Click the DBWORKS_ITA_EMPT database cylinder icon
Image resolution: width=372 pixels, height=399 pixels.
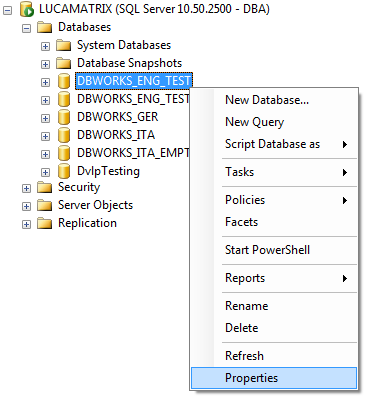tap(64, 153)
